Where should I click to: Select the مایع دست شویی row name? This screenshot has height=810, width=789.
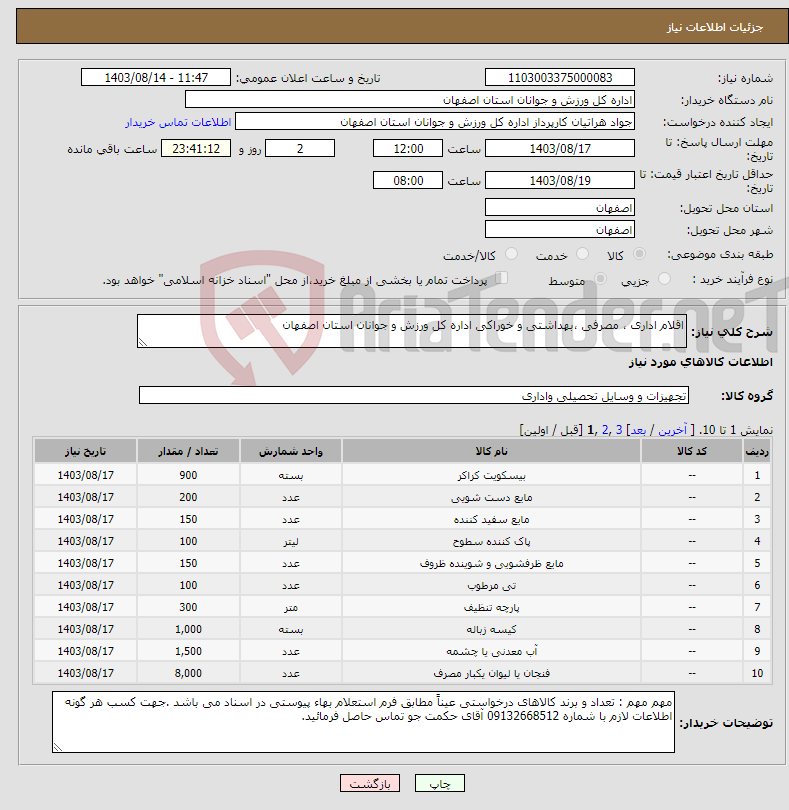pos(491,497)
